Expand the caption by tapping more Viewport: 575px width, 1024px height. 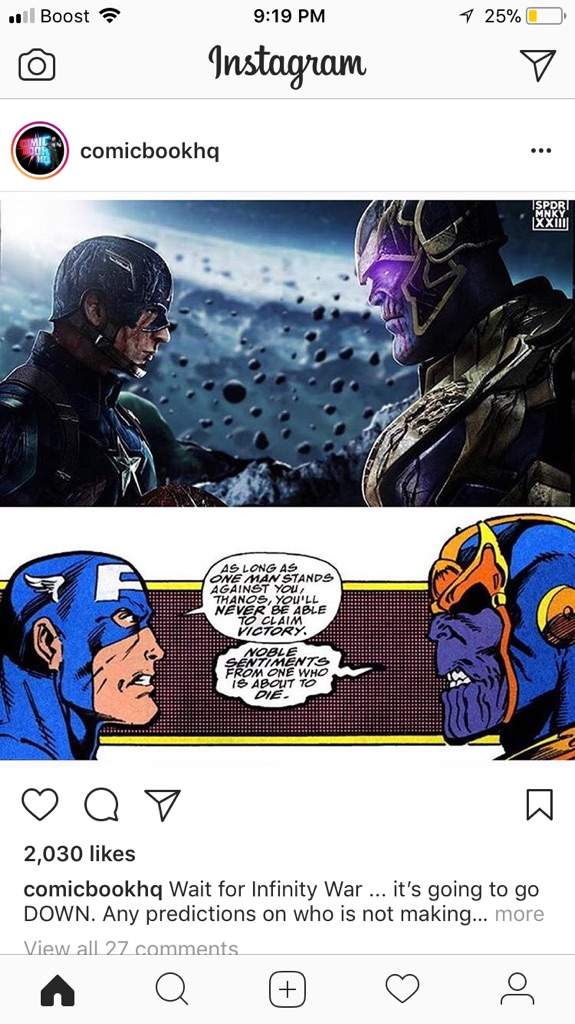click(x=519, y=914)
